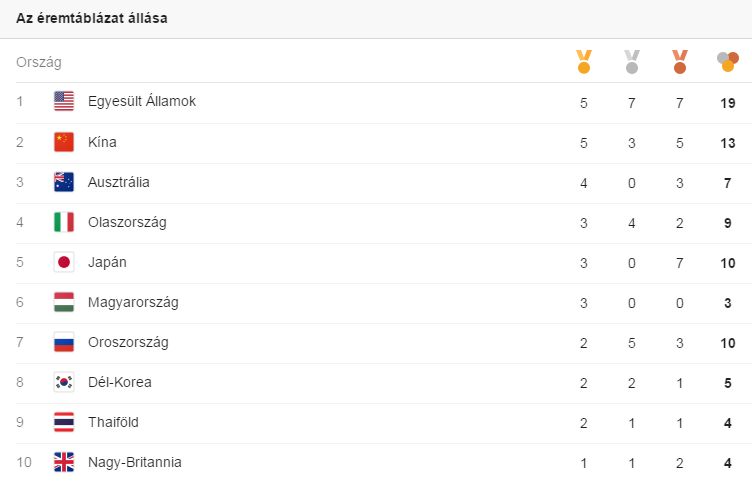
Task: Open the Egyesült Államok country row
Action: click(x=376, y=103)
